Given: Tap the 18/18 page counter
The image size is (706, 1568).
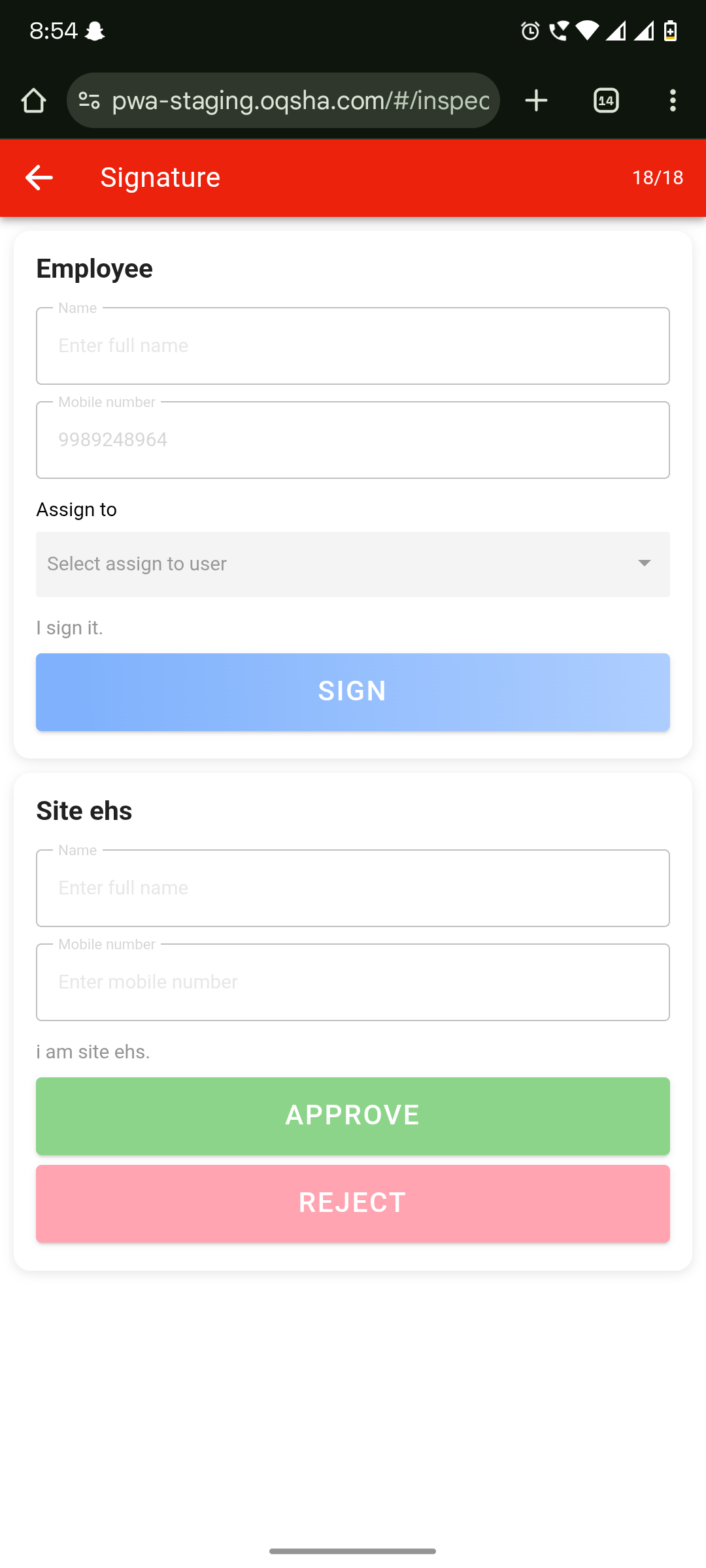Looking at the screenshot, I should tap(658, 178).
